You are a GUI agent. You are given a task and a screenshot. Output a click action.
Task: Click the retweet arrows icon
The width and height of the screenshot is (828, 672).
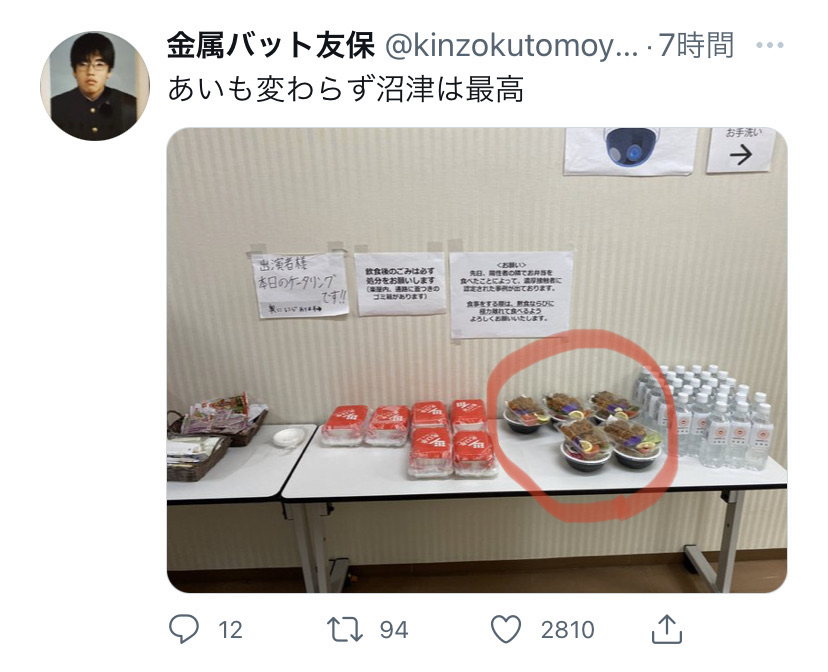pyautogui.click(x=345, y=630)
